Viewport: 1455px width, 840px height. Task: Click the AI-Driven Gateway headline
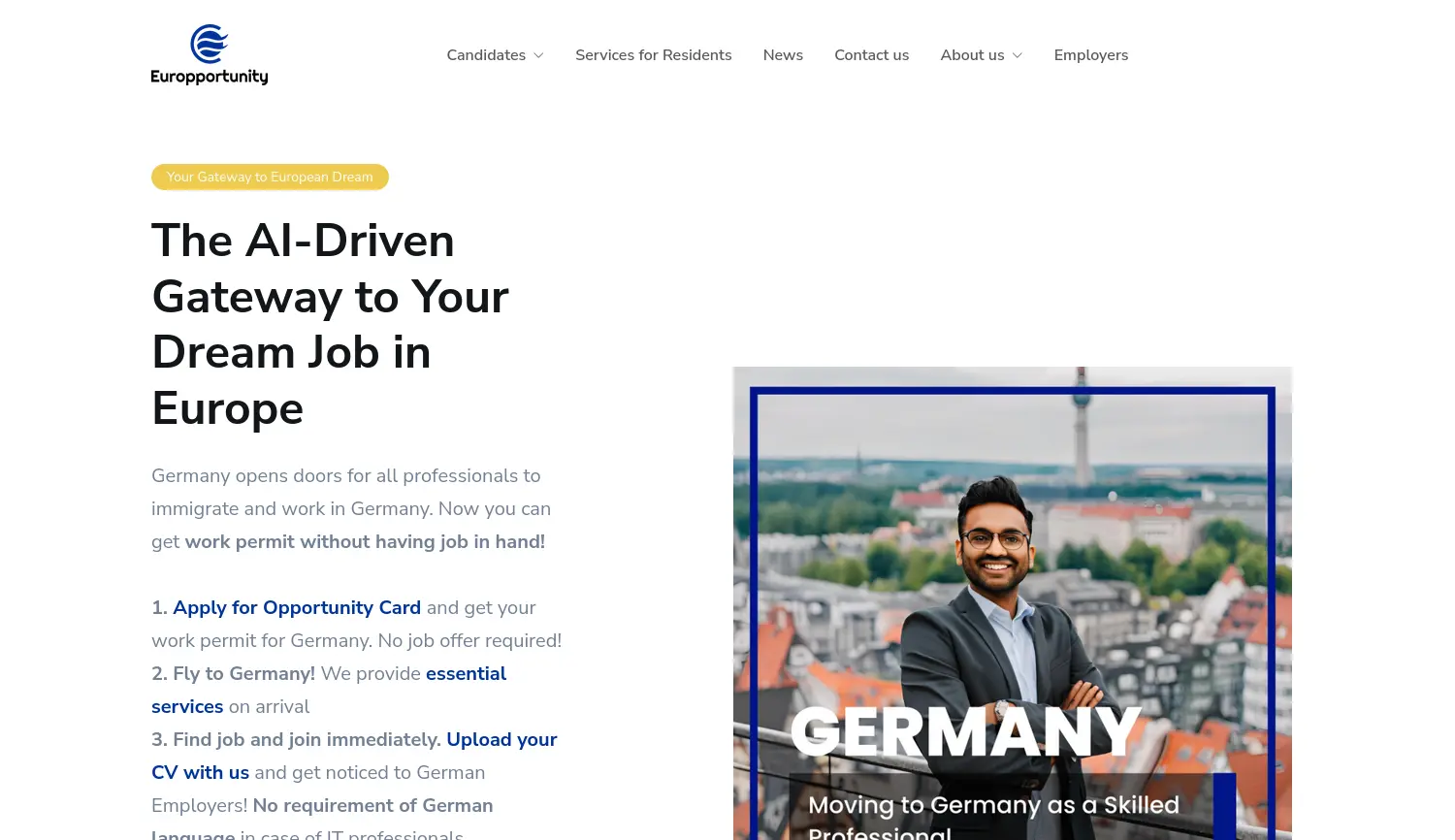(330, 324)
